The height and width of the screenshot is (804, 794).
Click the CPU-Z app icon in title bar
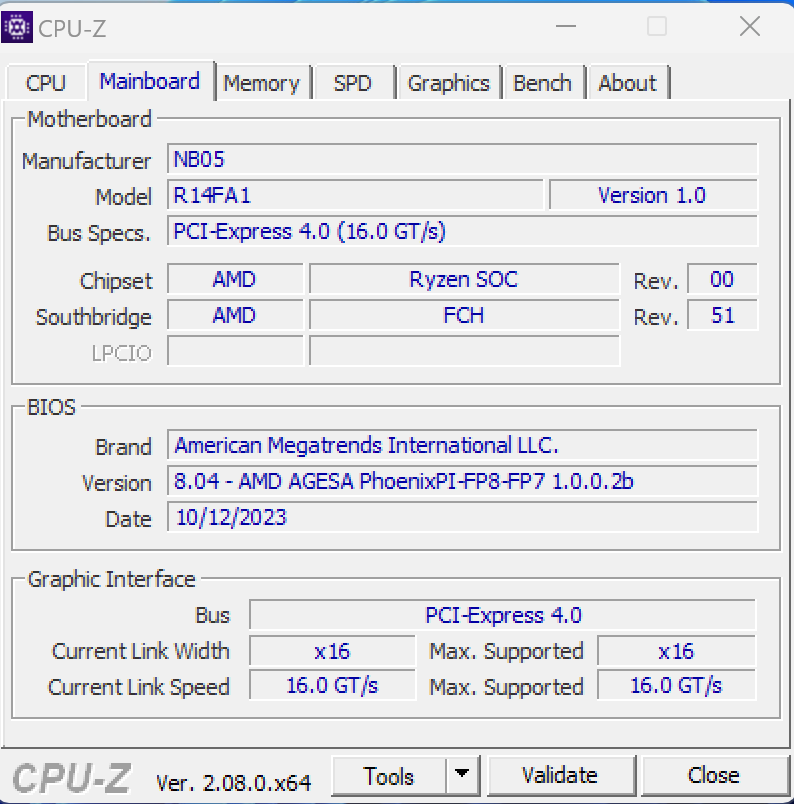pos(17,27)
